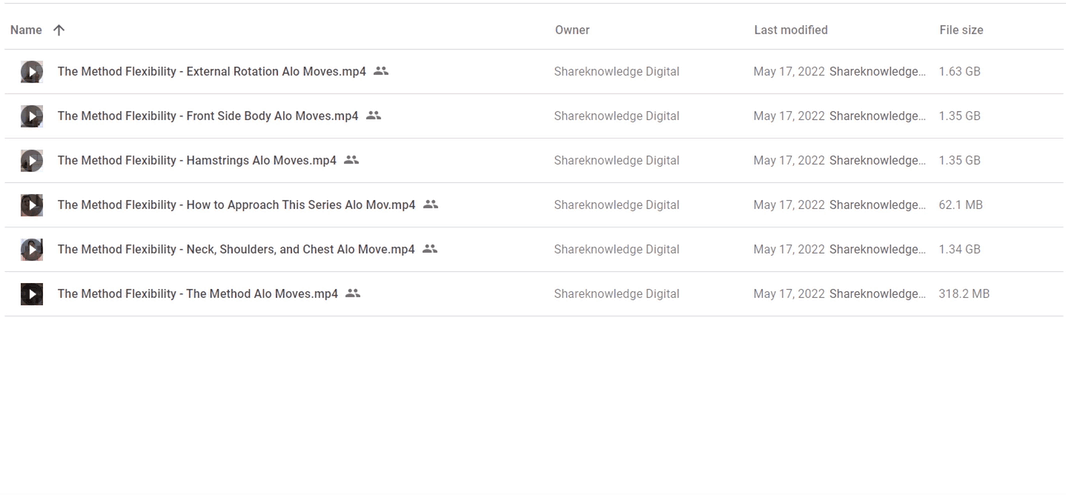Toggle sort direction arrow next to Name

click(x=59, y=30)
